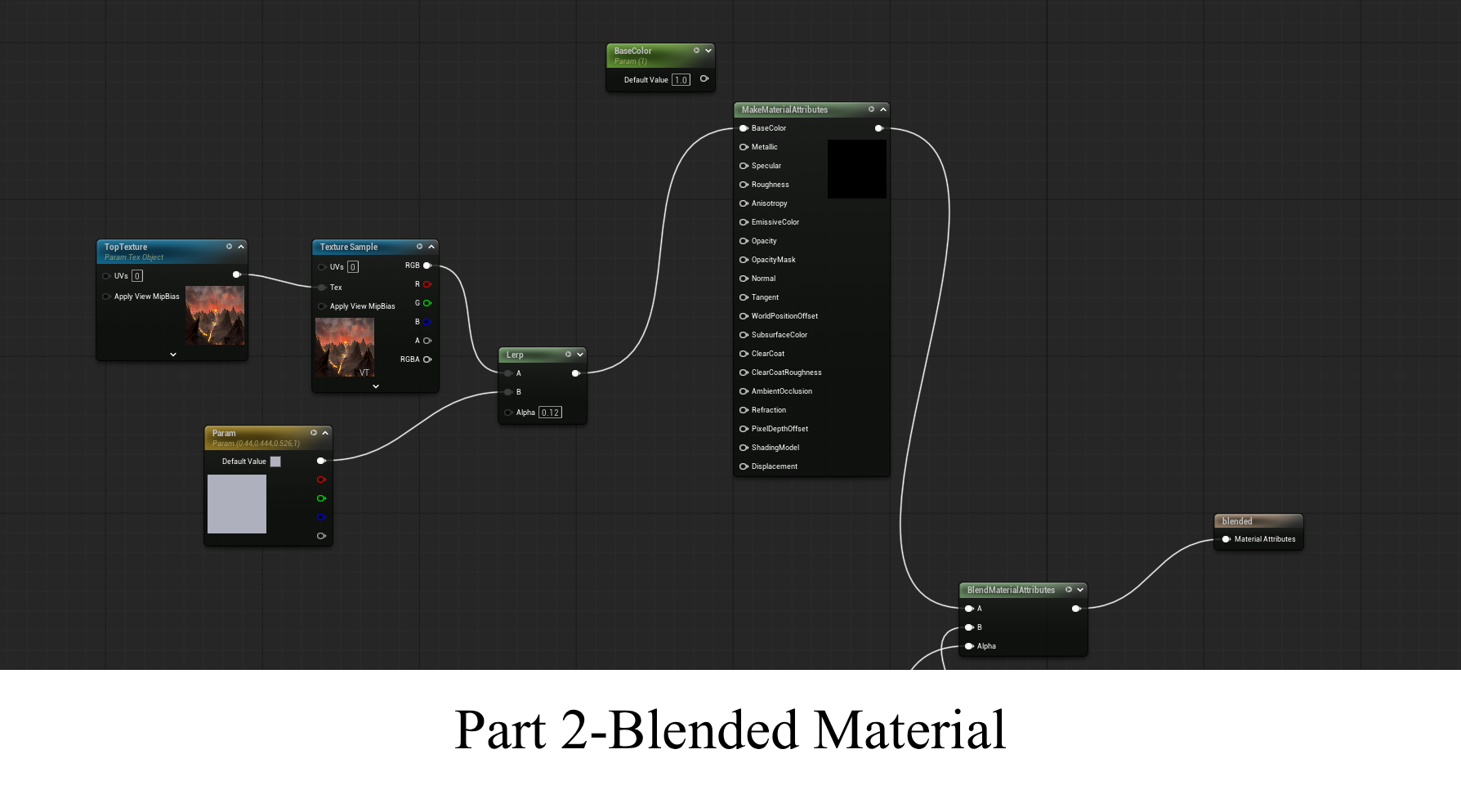Toggle the preview dot on the TopTexture node header

(229, 247)
